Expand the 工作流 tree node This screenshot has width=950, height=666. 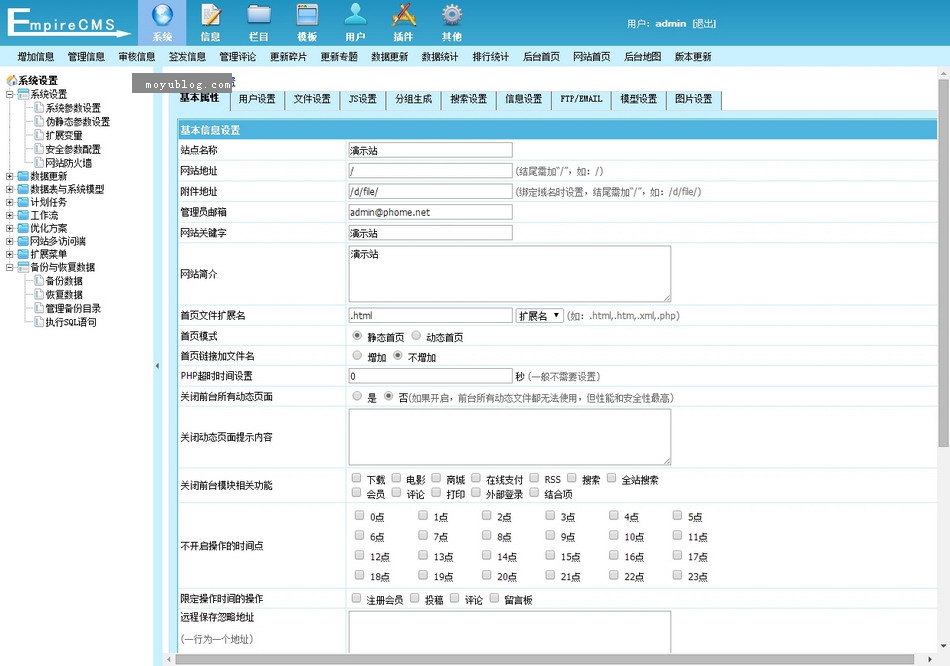[x=10, y=215]
